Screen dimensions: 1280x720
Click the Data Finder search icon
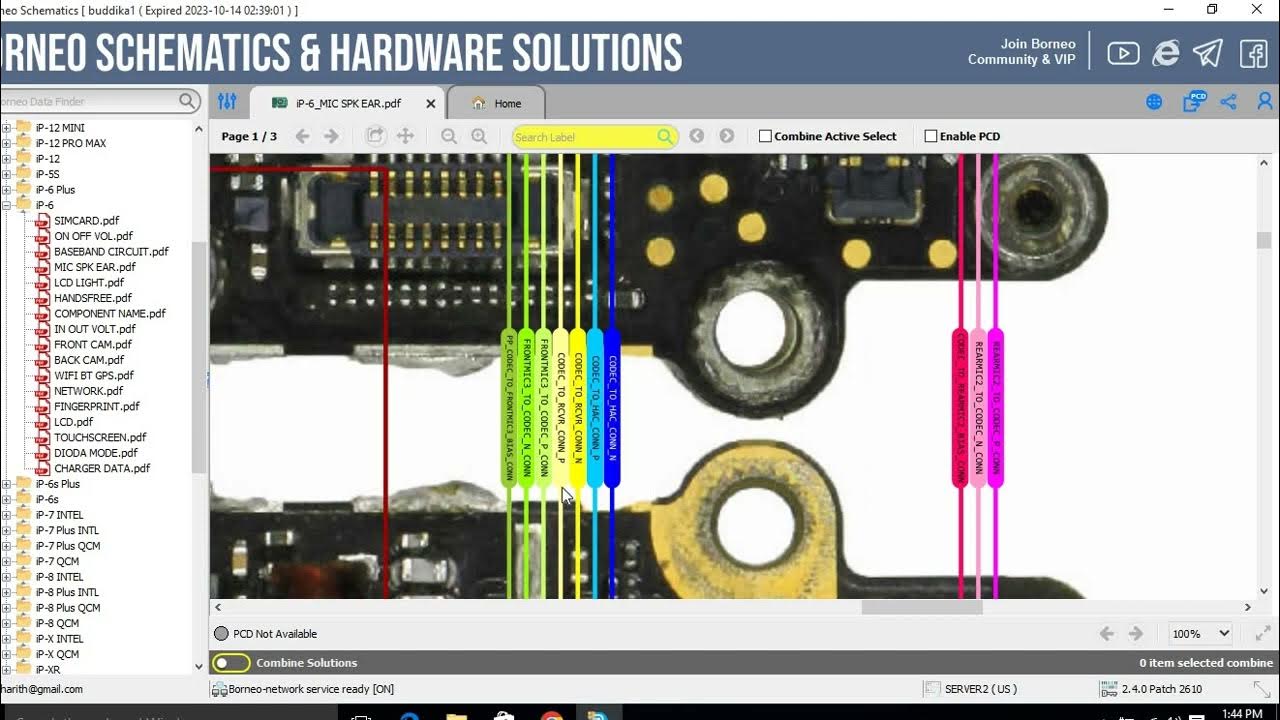click(187, 101)
